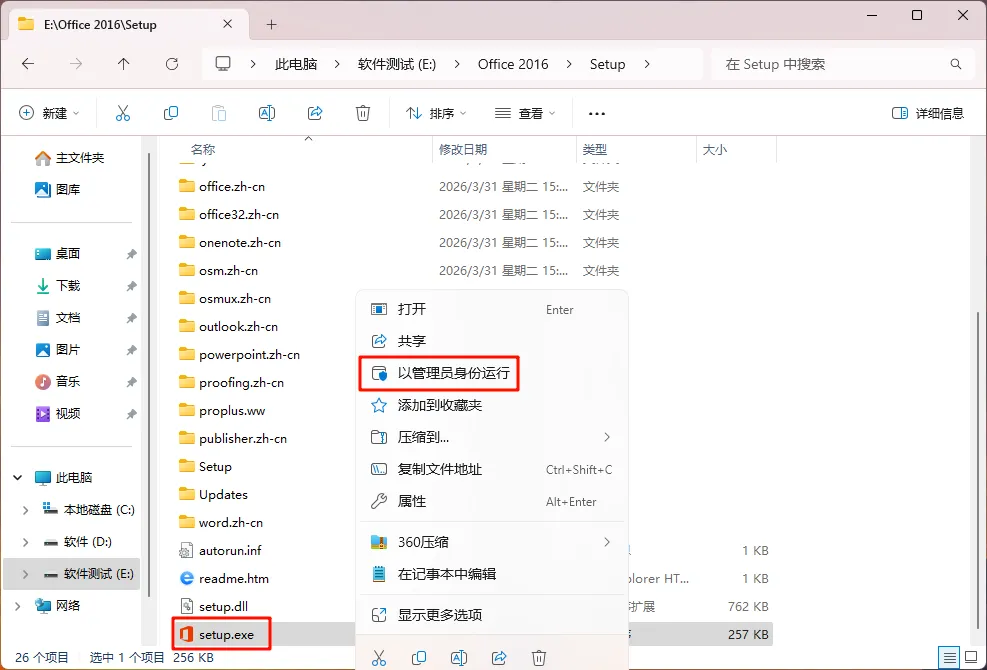Refresh the current folder
The height and width of the screenshot is (670, 987).
(x=172, y=64)
